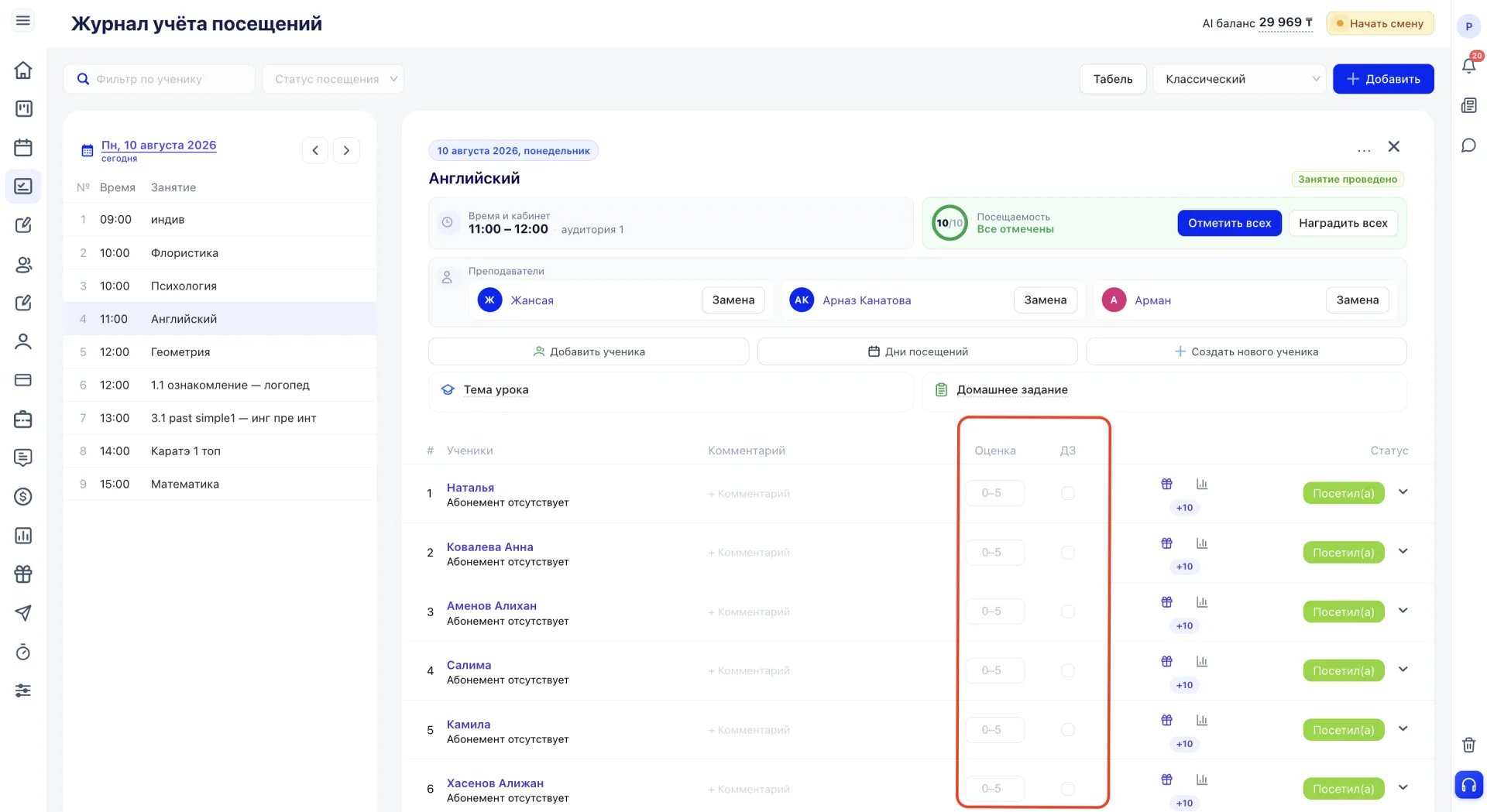
Task: Open the single user sidebar icon
Action: (23, 341)
